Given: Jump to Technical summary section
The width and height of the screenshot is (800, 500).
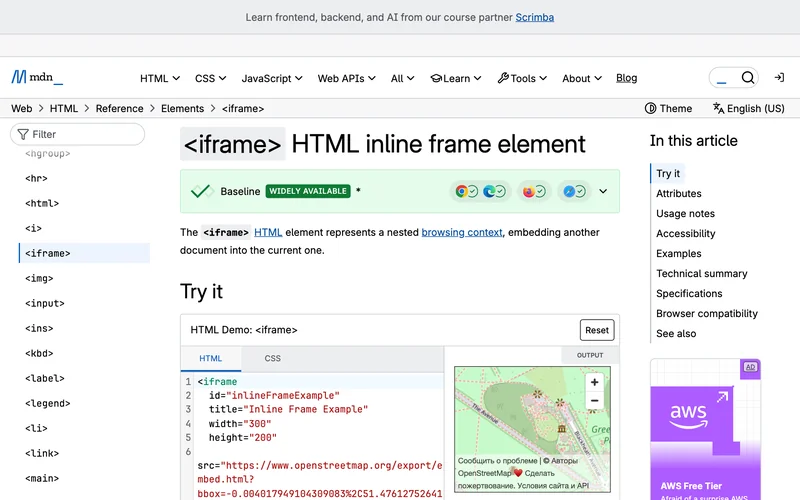Looking at the screenshot, I should pyautogui.click(x=702, y=273).
